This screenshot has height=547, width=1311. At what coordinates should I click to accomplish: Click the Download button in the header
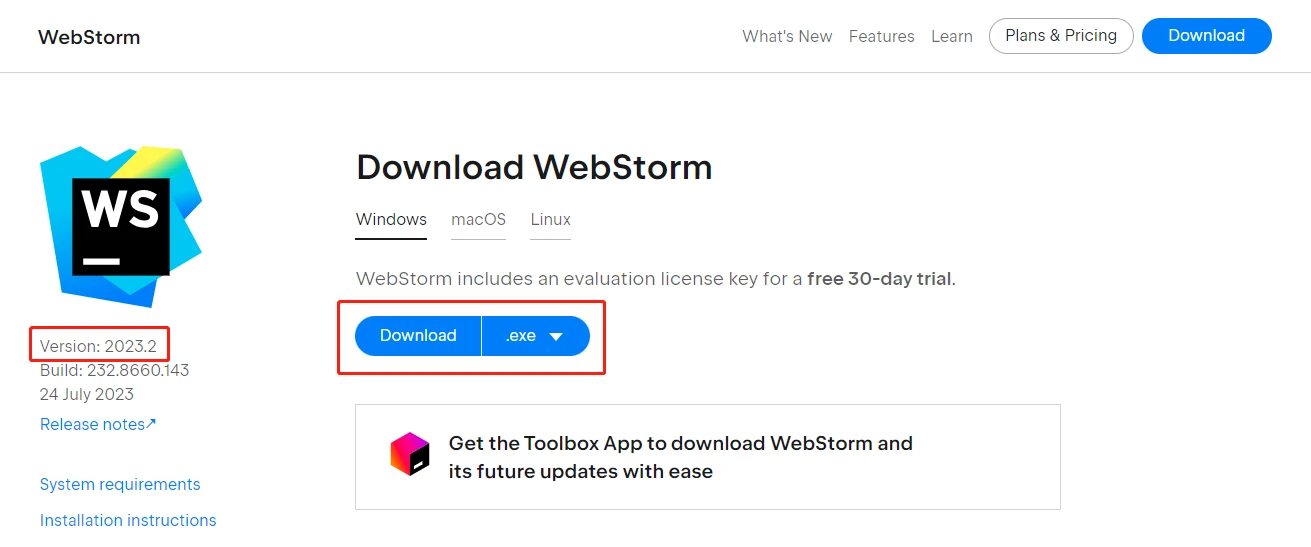tap(1206, 36)
